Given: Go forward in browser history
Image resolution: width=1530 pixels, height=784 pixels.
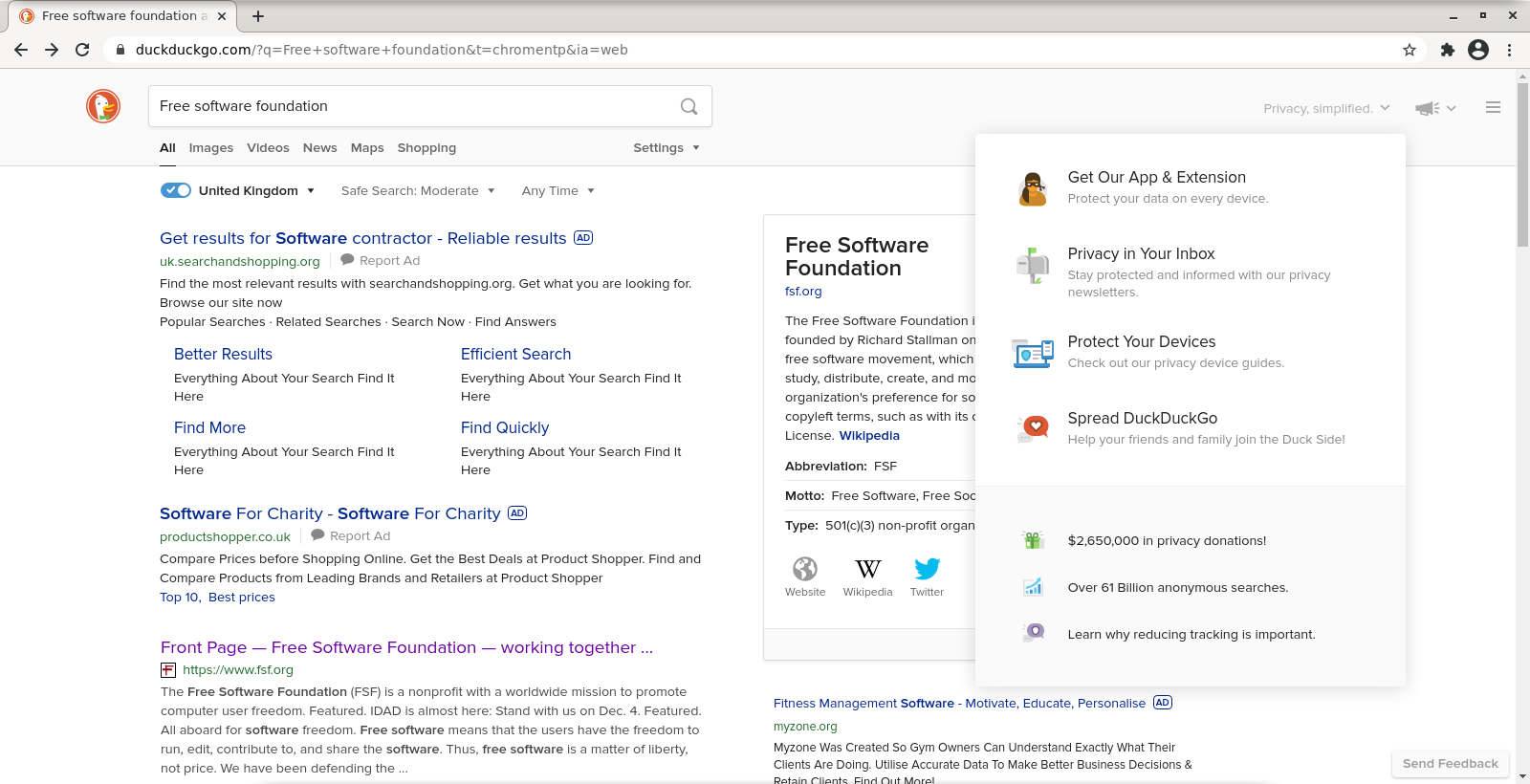Looking at the screenshot, I should pos(52,50).
